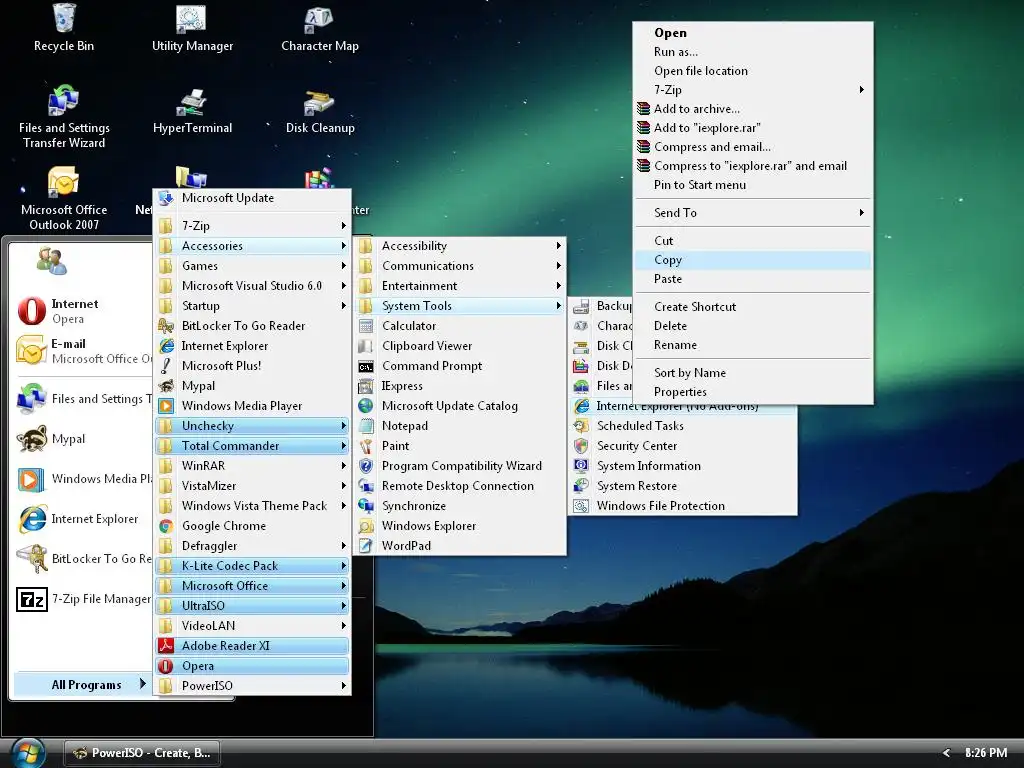1024x768 pixels.
Task: Click the Calculator icon in Accessories menu
Action: pyautogui.click(x=366, y=326)
